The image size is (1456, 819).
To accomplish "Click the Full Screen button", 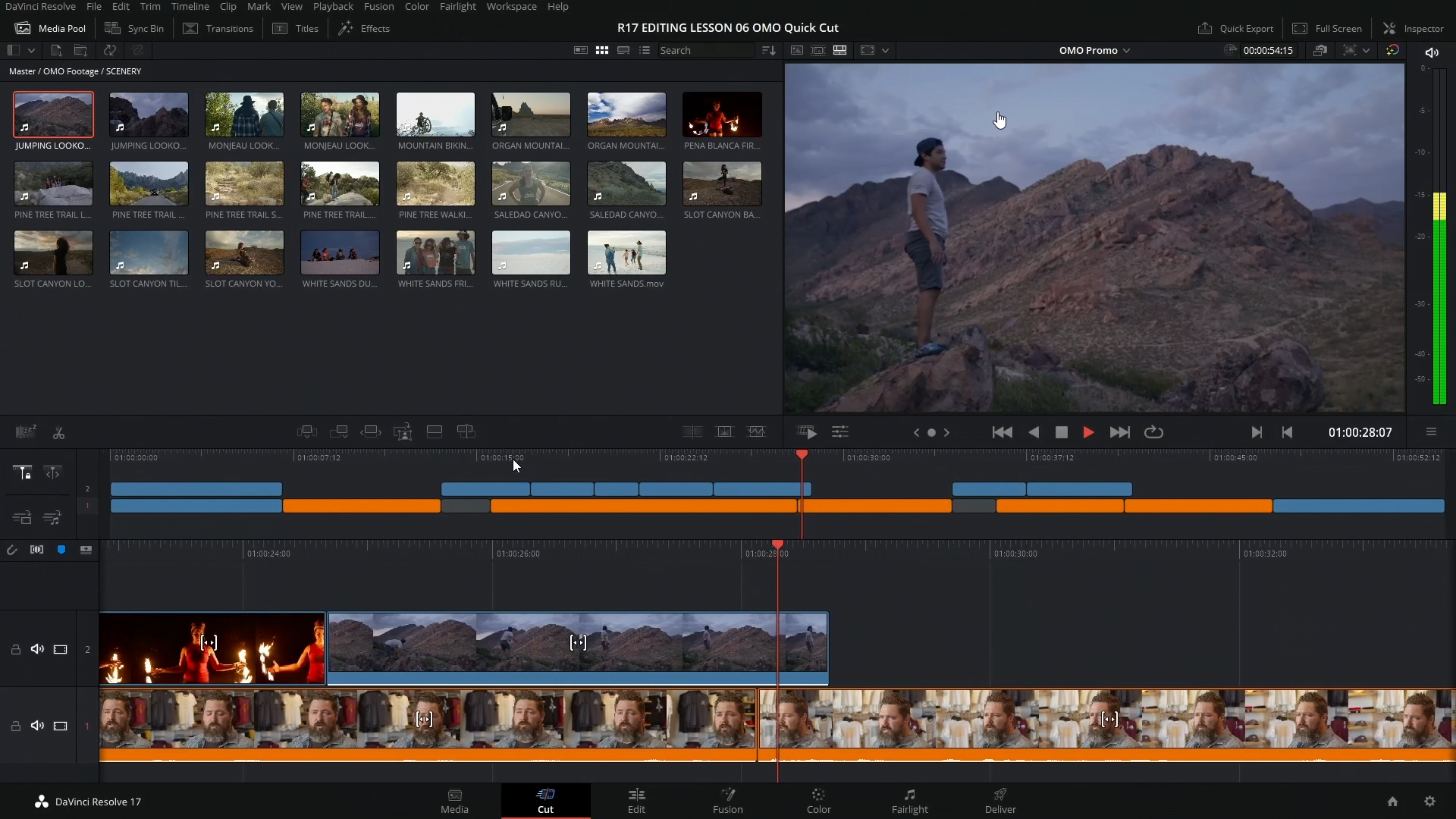I will click(x=1327, y=28).
